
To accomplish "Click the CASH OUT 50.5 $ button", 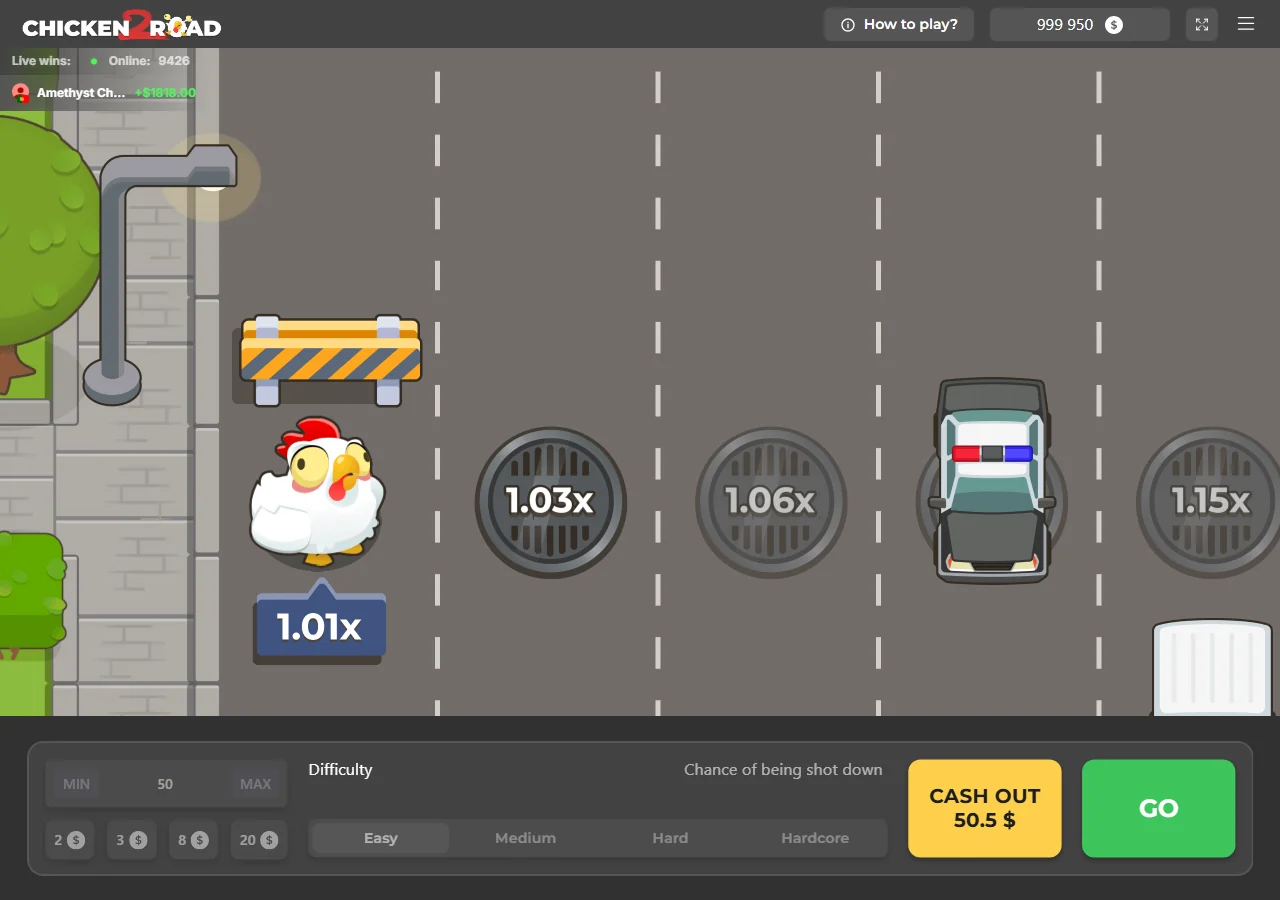I will click(x=985, y=808).
